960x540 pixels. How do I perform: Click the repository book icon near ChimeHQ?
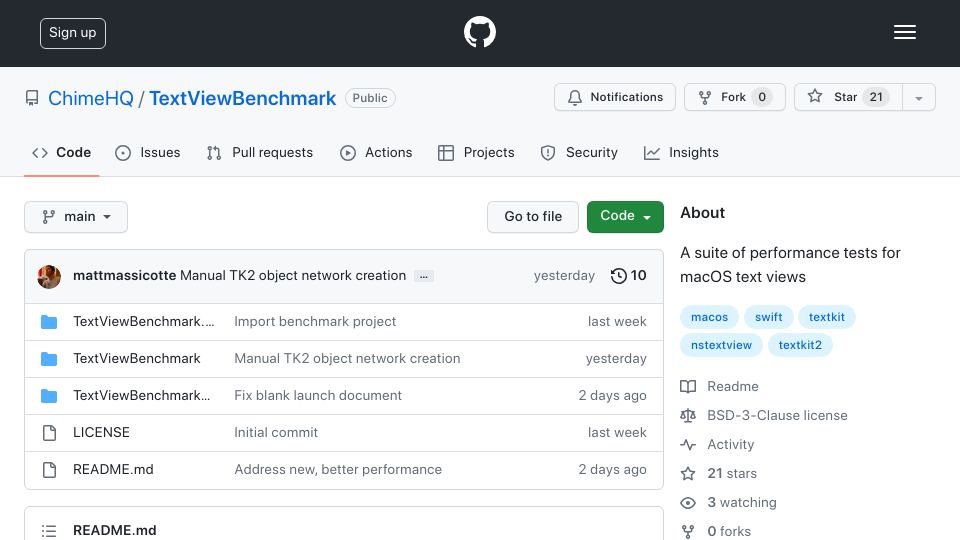(x=32, y=98)
